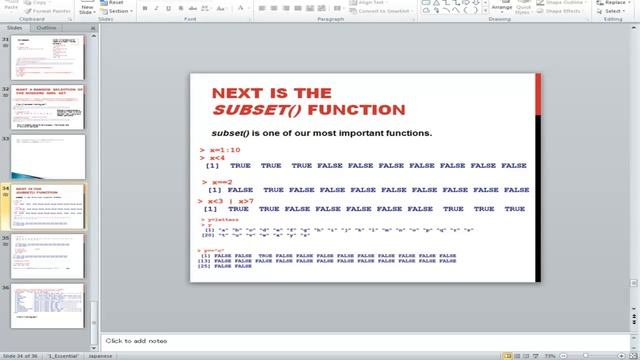This screenshot has height=360, width=640.
Task: Select slide 35 thumbnail
Action: click(x=47, y=256)
